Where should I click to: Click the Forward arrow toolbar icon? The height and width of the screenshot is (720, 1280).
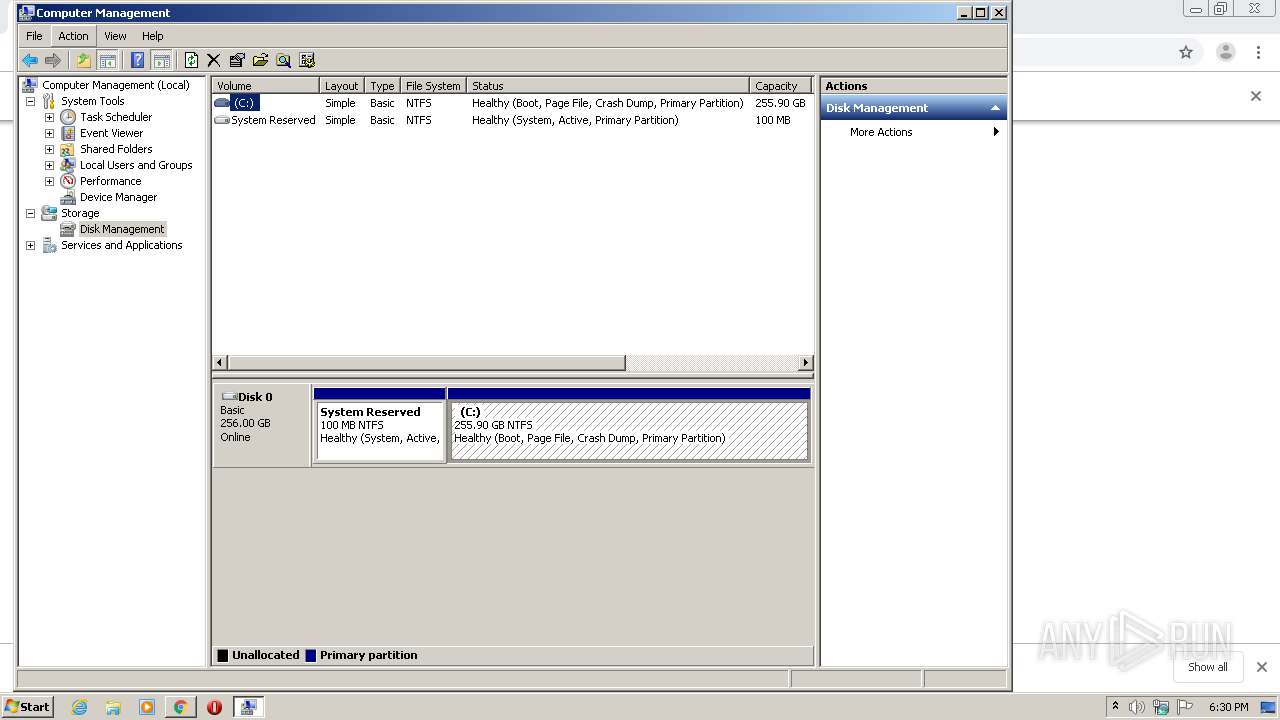53,60
